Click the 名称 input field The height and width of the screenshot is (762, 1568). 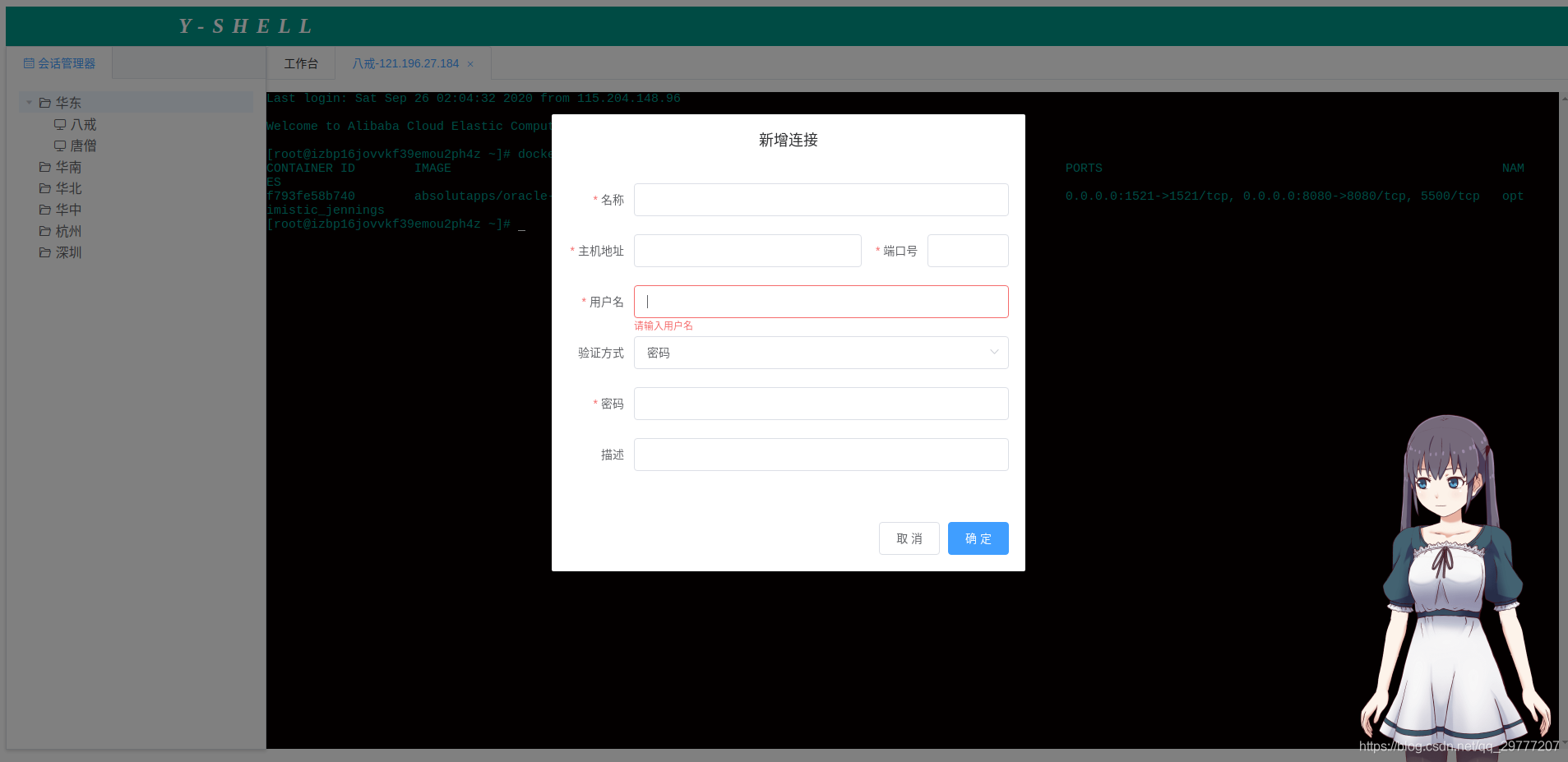[x=820, y=200]
